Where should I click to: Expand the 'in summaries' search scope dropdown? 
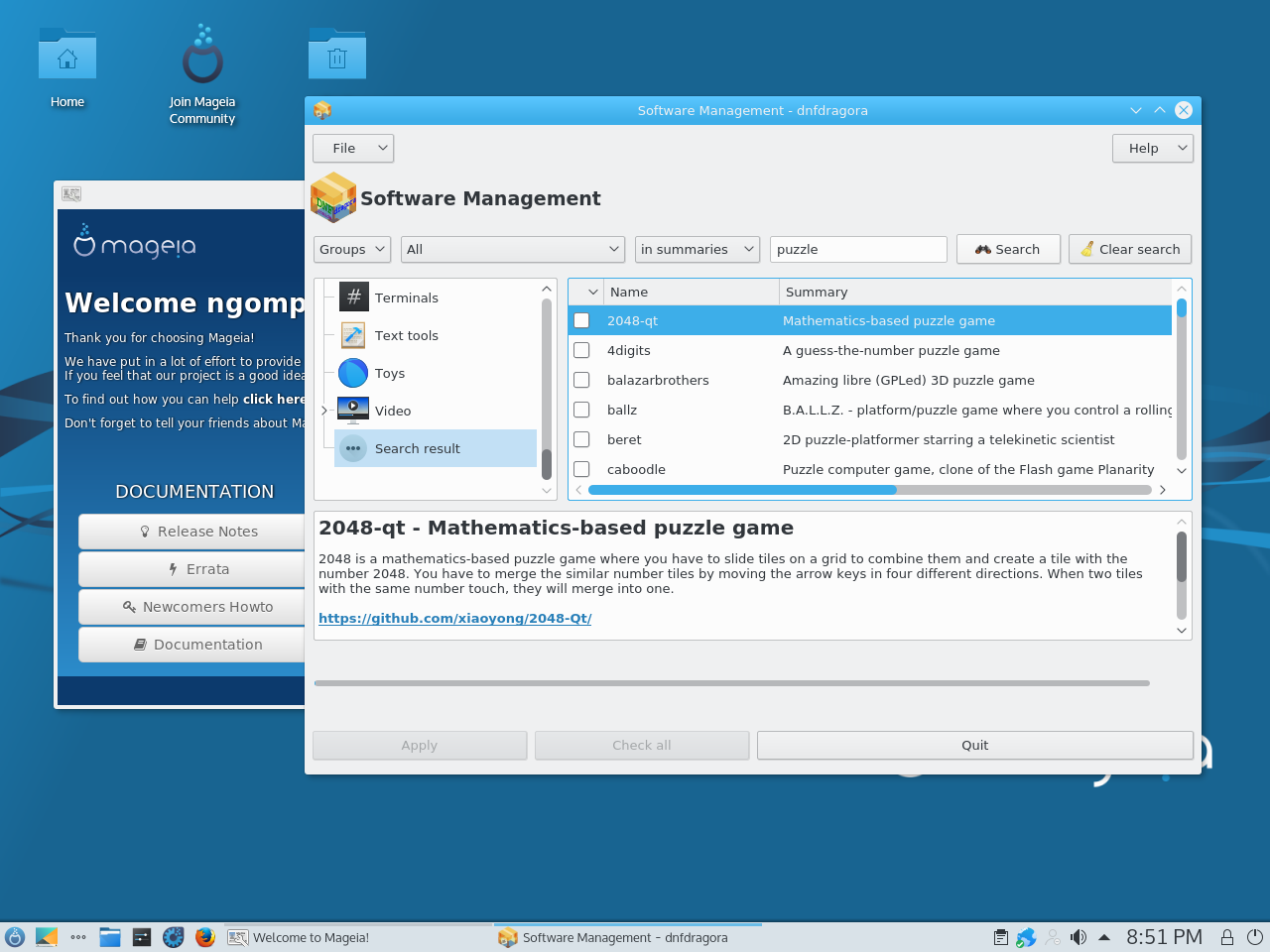click(x=697, y=249)
